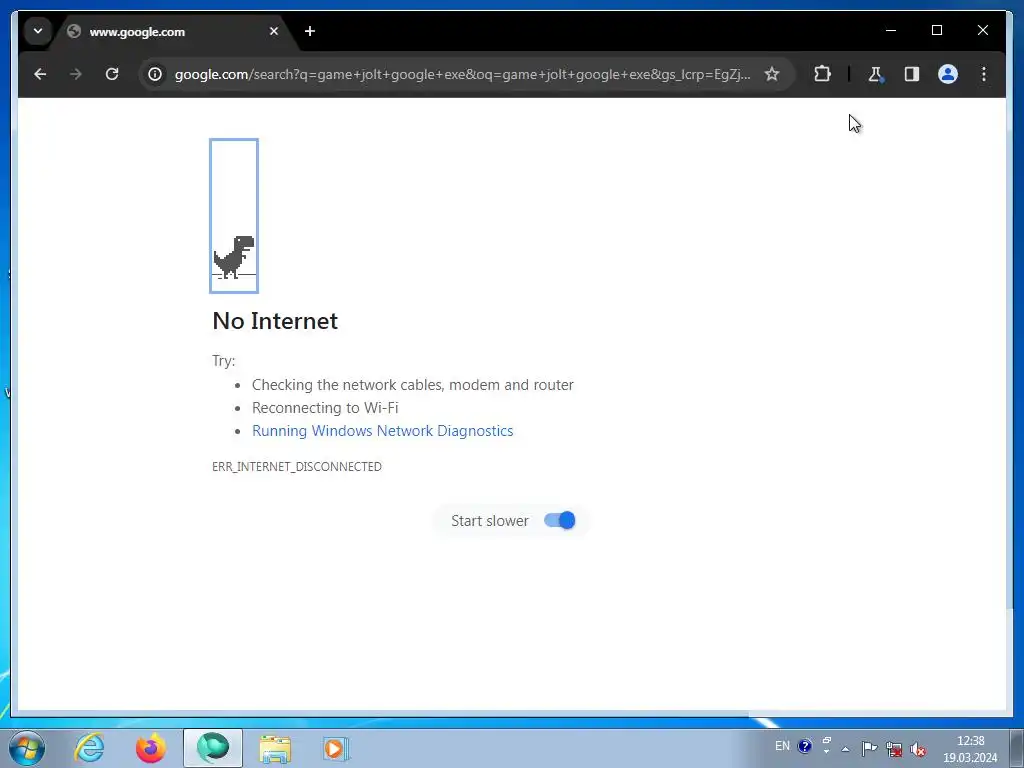Open Chrome's three-dot menu
Image resolution: width=1024 pixels, height=768 pixels.
984,74
